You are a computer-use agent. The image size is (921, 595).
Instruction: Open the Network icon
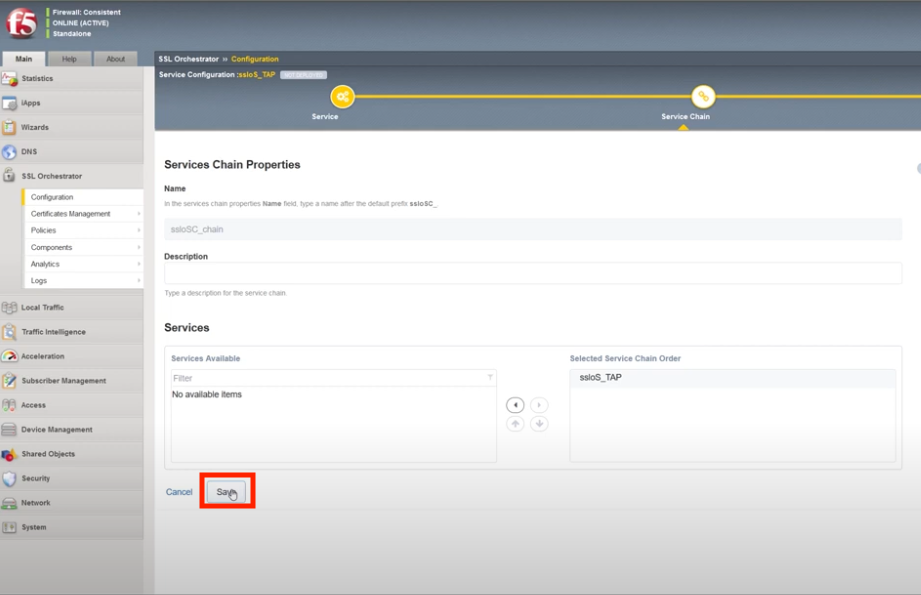coord(9,503)
